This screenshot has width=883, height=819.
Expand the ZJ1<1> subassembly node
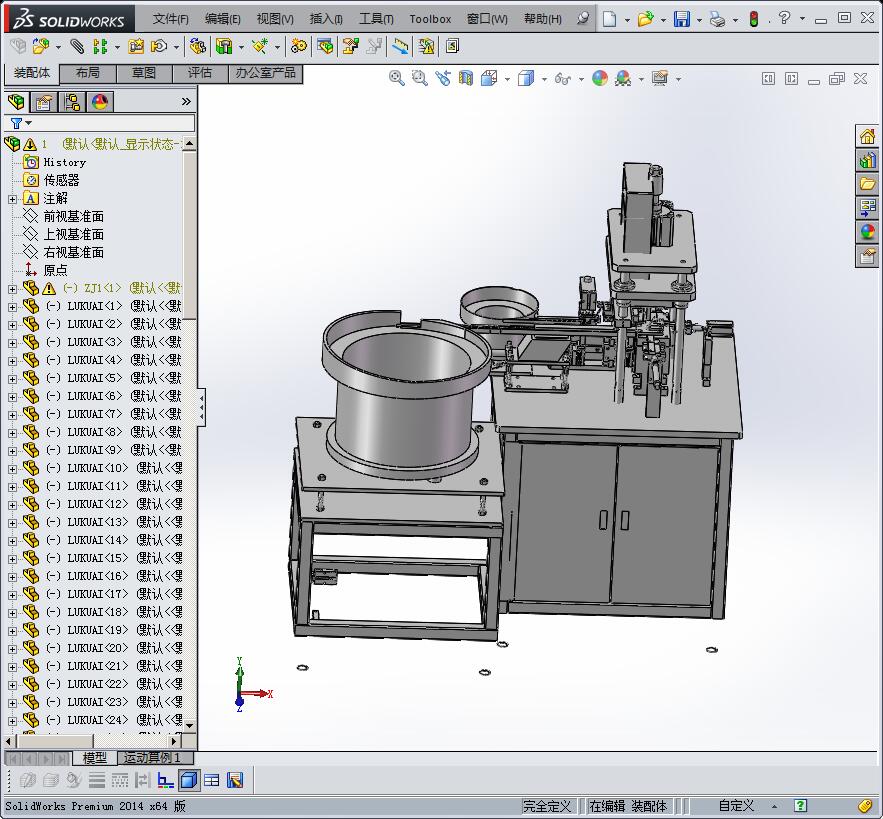coord(12,289)
